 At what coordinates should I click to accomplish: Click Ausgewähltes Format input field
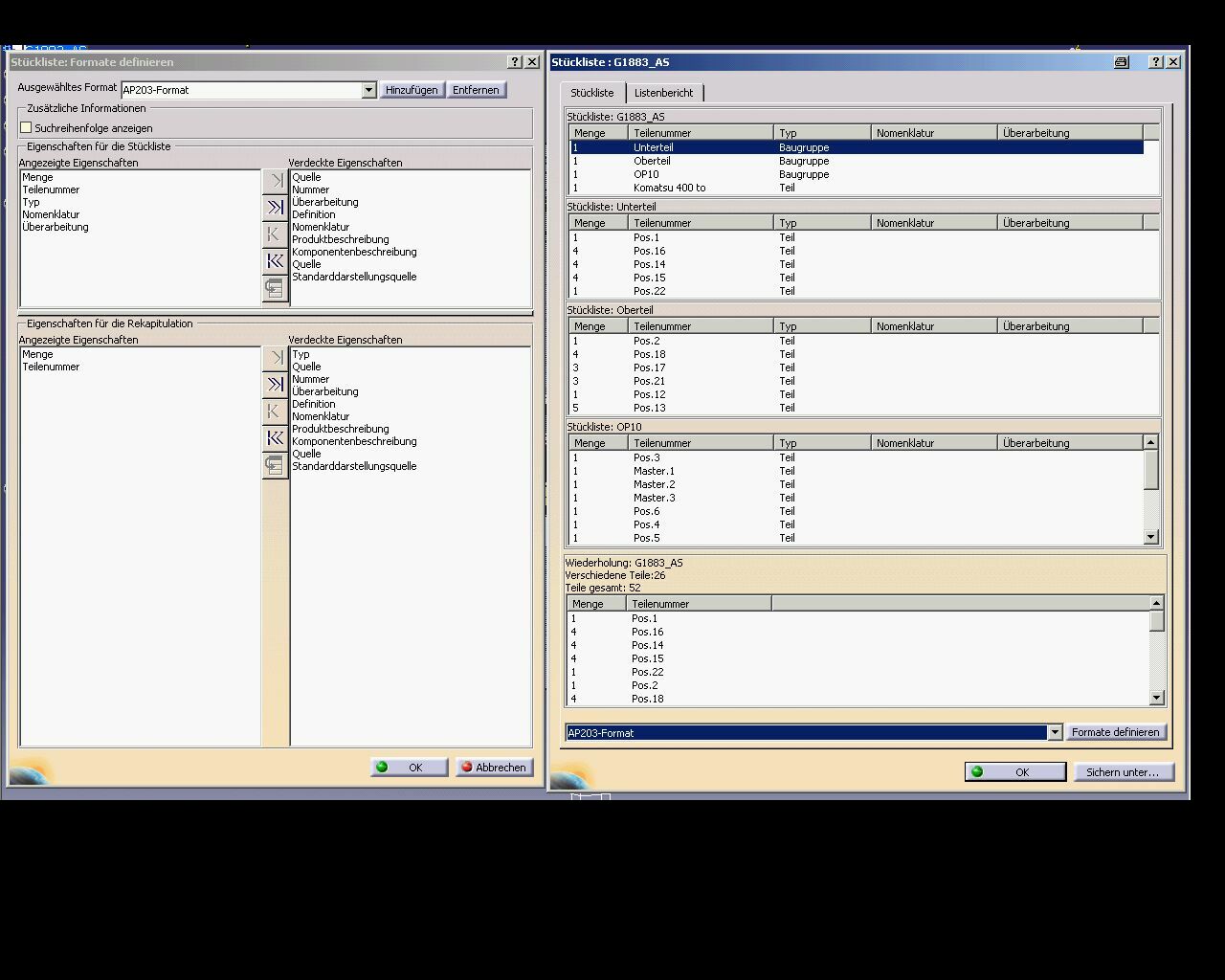point(241,90)
